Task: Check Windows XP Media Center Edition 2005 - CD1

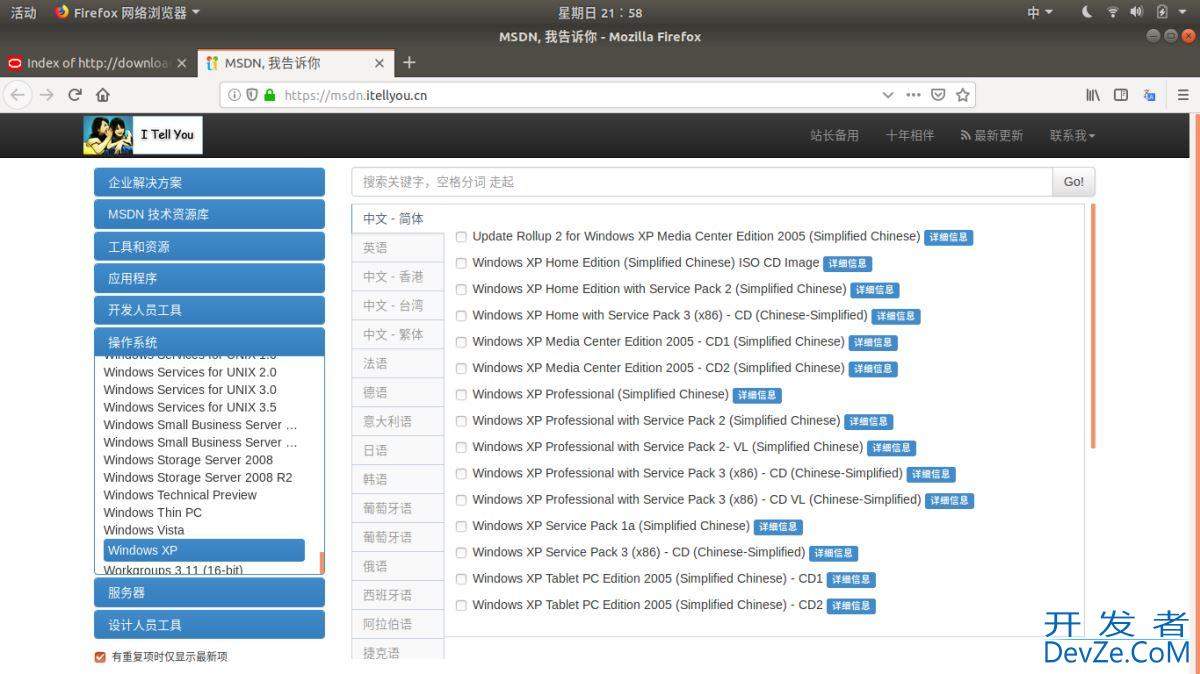Action: tap(461, 342)
